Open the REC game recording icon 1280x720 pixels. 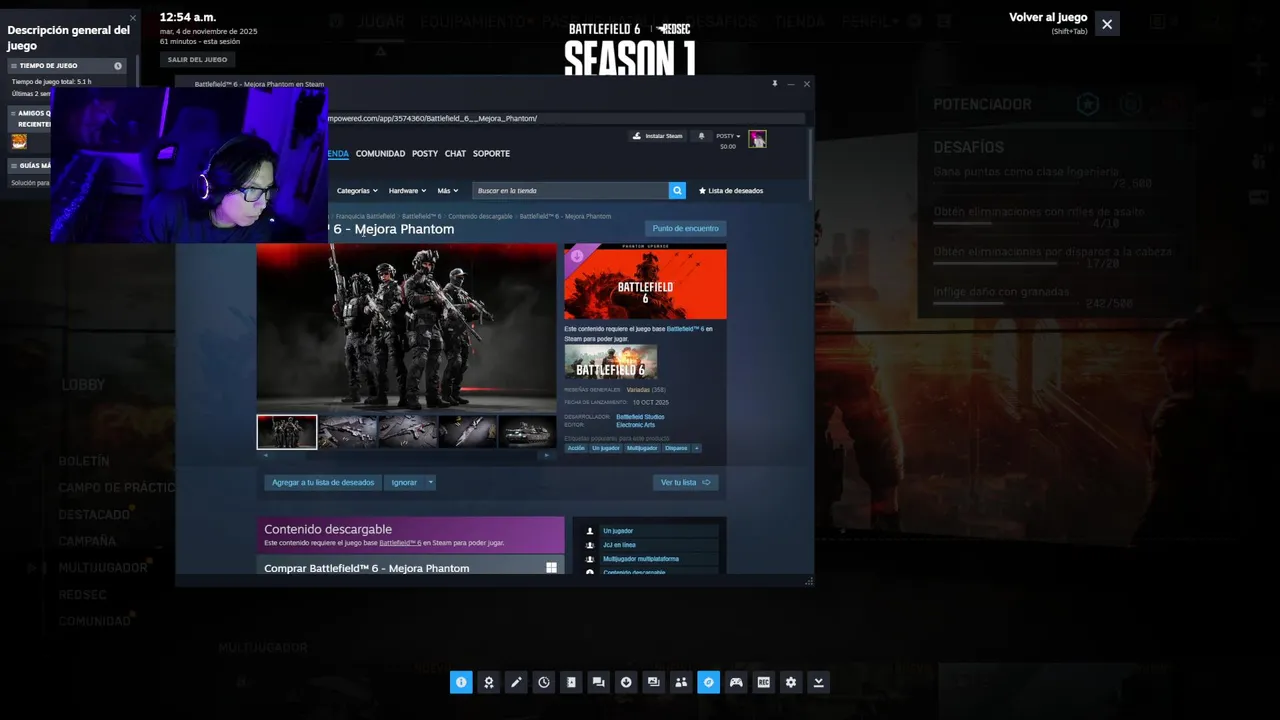pos(763,682)
